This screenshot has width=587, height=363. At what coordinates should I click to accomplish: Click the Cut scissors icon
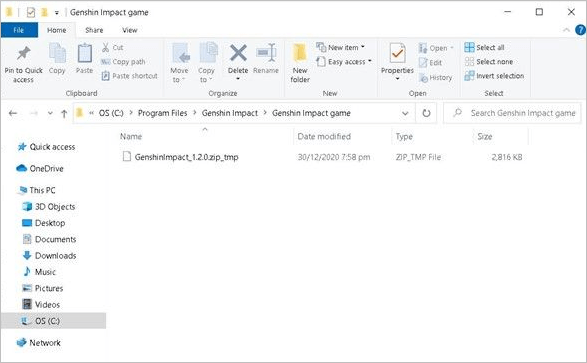pyautogui.click(x=106, y=48)
